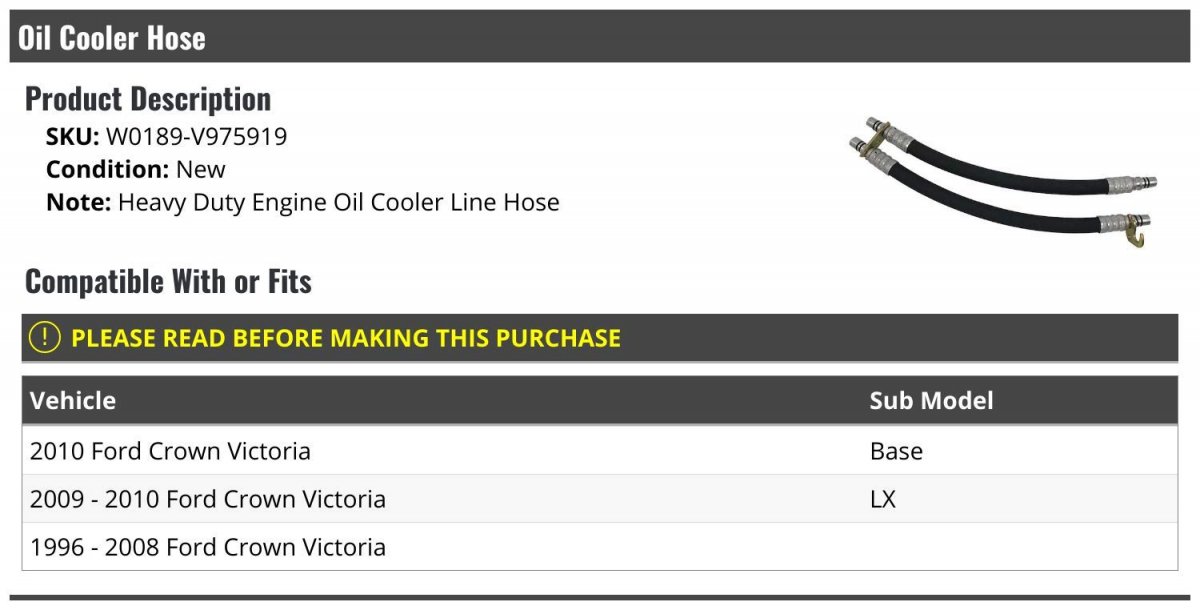Select the 1996 - 2008 Ford Crown Victoria row
The height and width of the screenshot is (610, 1200).
(600, 547)
